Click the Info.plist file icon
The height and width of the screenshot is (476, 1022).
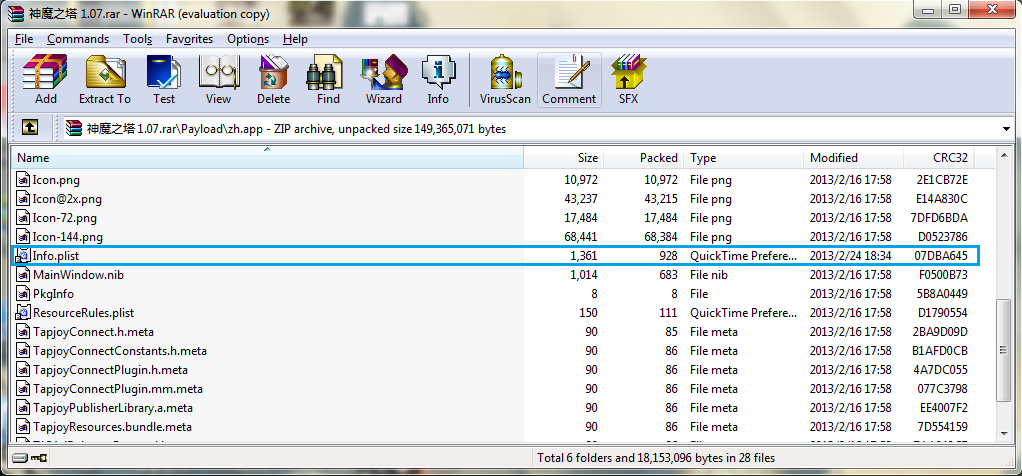point(23,256)
